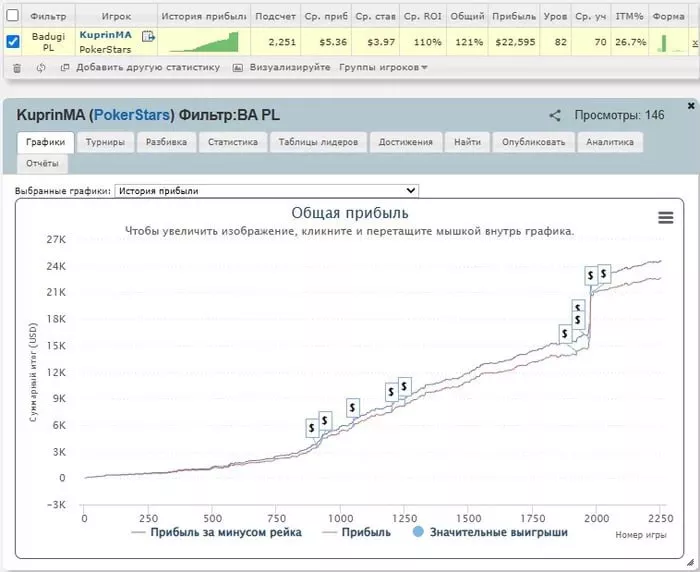
Task: Click the 110% ROI value
Action: point(427,42)
